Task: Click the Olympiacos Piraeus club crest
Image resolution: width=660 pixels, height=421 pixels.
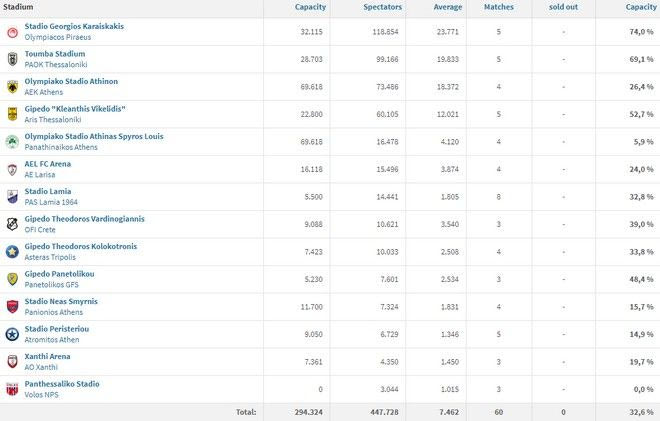Action: point(12,32)
